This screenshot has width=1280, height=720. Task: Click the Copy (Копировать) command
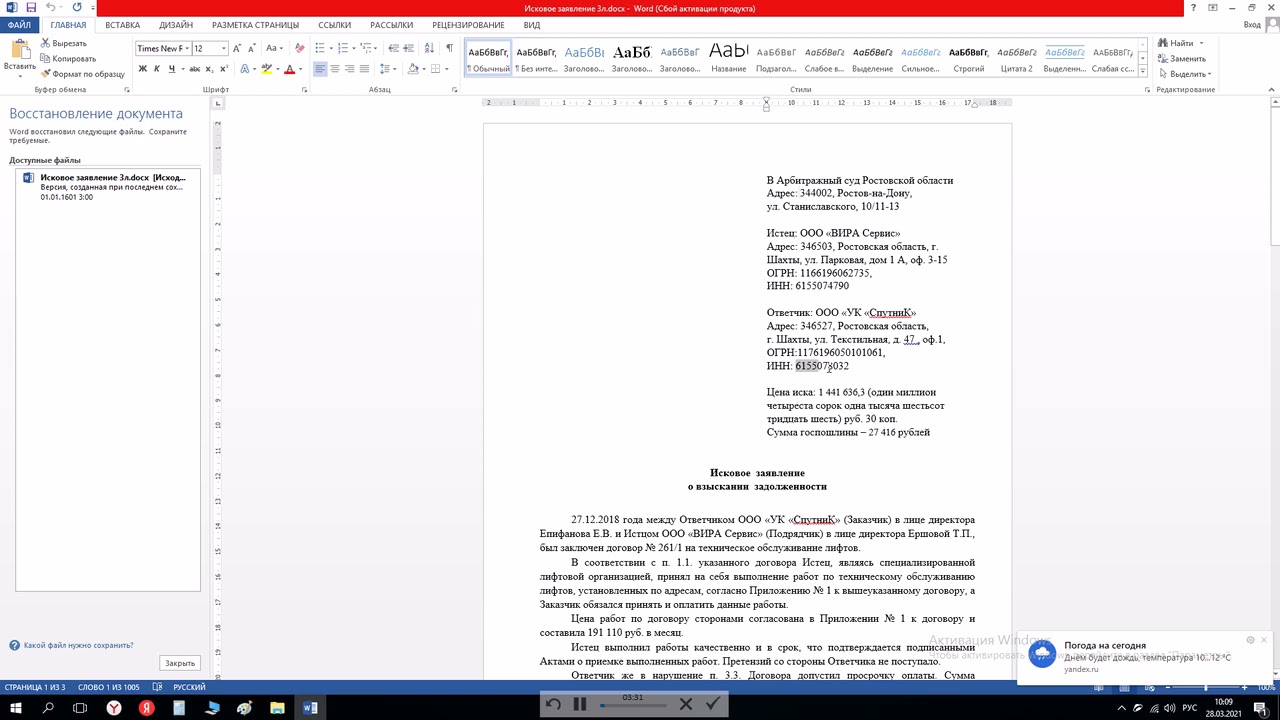tap(68, 58)
